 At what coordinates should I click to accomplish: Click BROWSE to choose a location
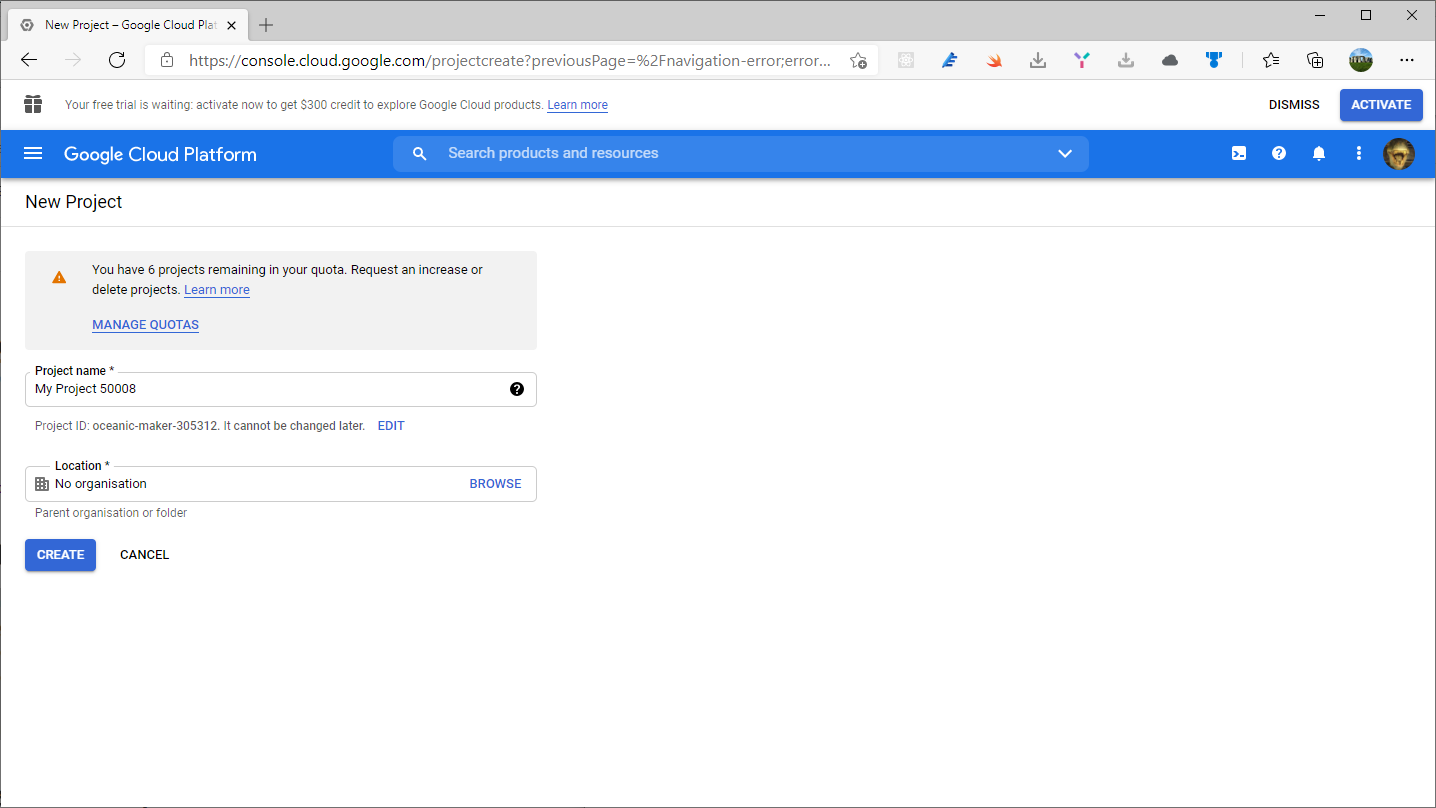[x=495, y=483]
